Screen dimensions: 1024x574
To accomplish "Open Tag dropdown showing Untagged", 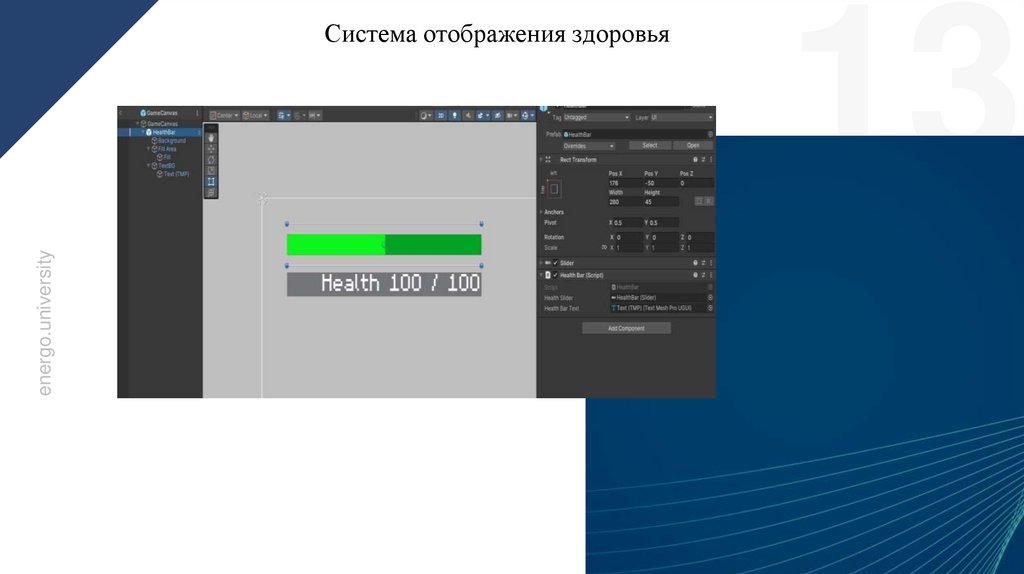I will click(x=596, y=118).
